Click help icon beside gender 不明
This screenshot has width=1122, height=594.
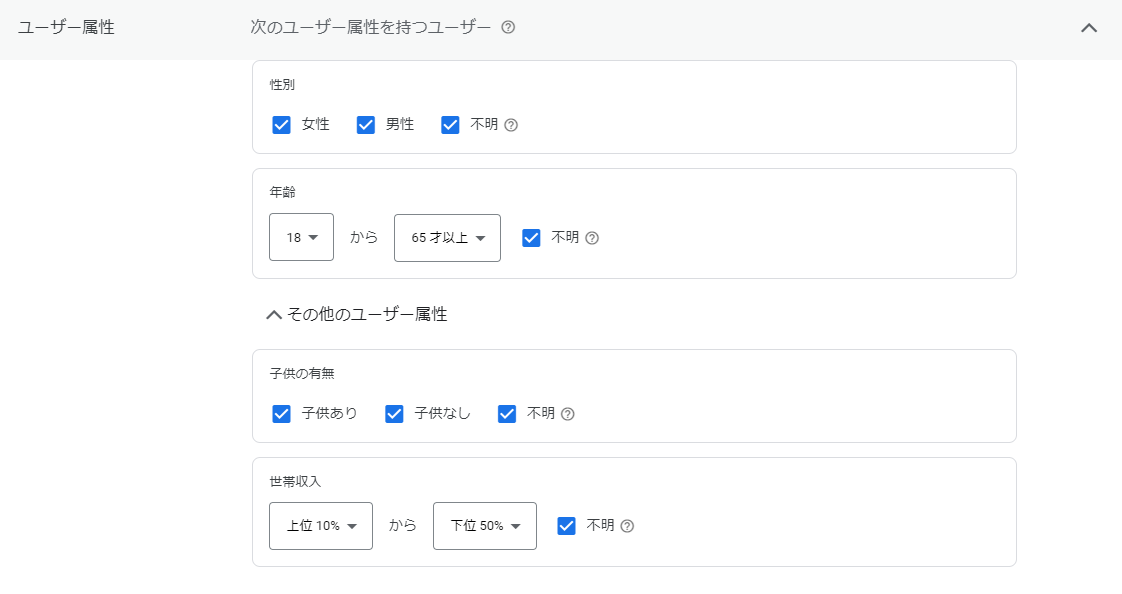[511, 125]
